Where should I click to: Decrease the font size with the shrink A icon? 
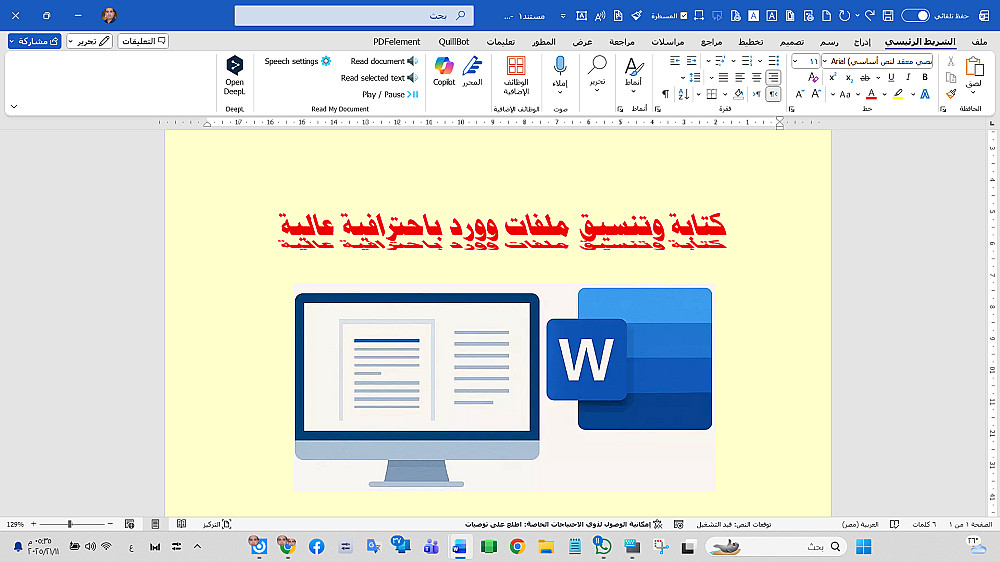[800, 94]
